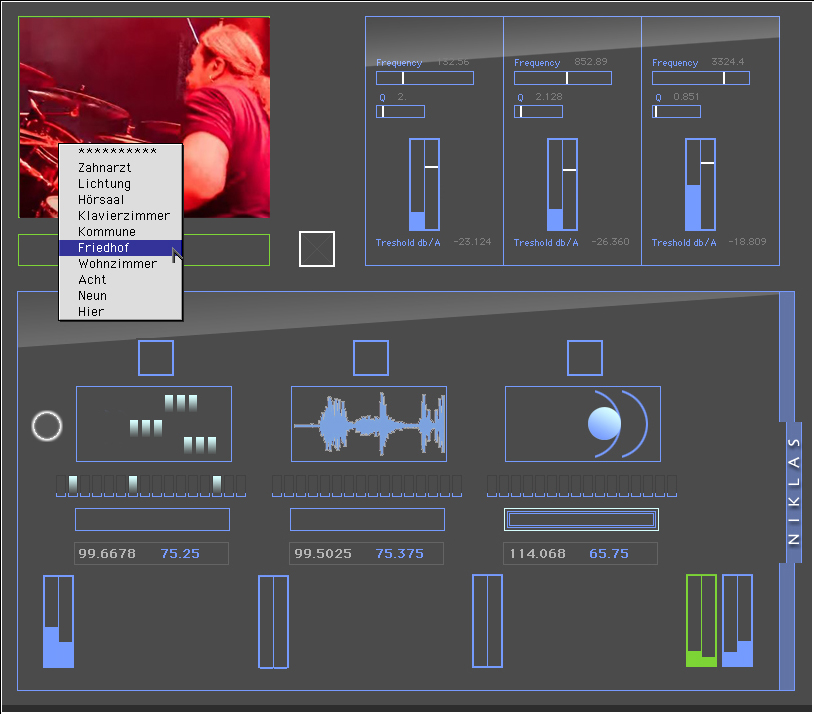Select Acht from the popup menu
This screenshot has height=714, width=814.
point(120,280)
